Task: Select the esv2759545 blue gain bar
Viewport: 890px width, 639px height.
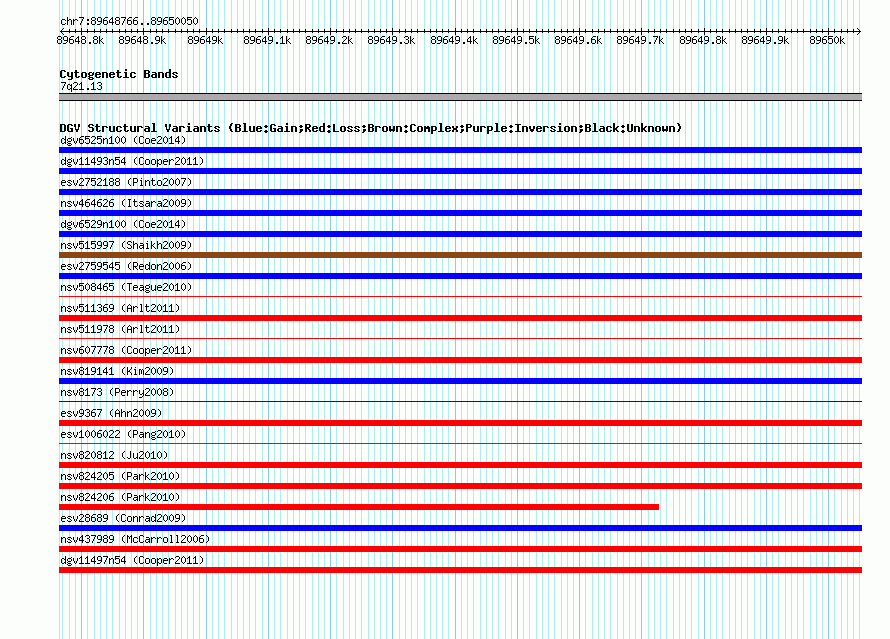Action: click(460, 276)
